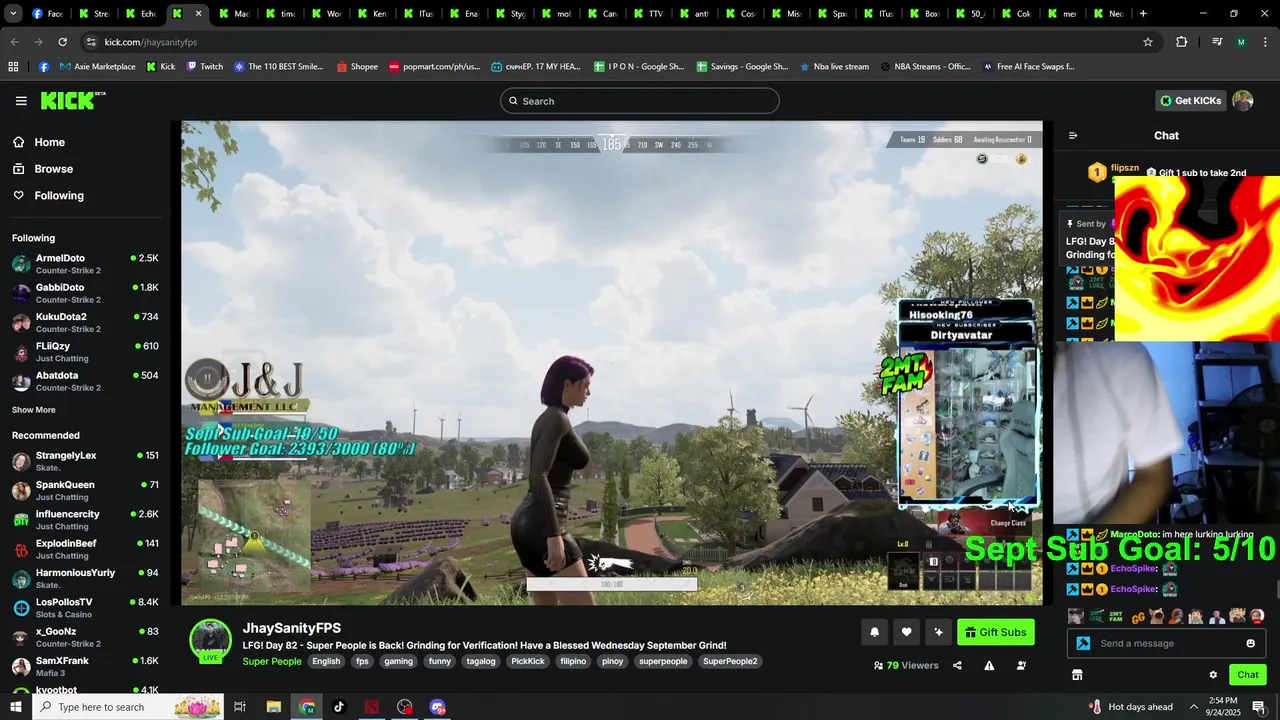Open the Kick hamburger sidebar menu

tap(21, 101)
